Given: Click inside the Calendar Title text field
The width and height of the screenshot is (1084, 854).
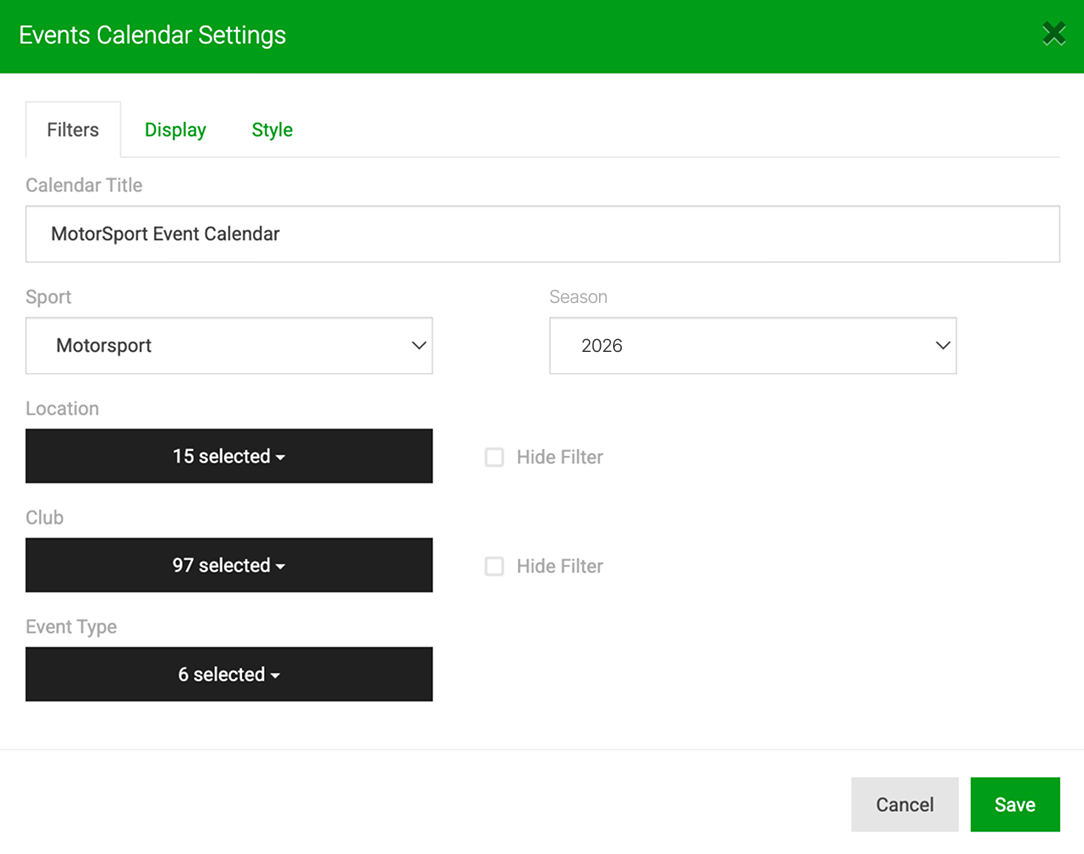Looking at the screenshot, I should [x=543, y=234].
